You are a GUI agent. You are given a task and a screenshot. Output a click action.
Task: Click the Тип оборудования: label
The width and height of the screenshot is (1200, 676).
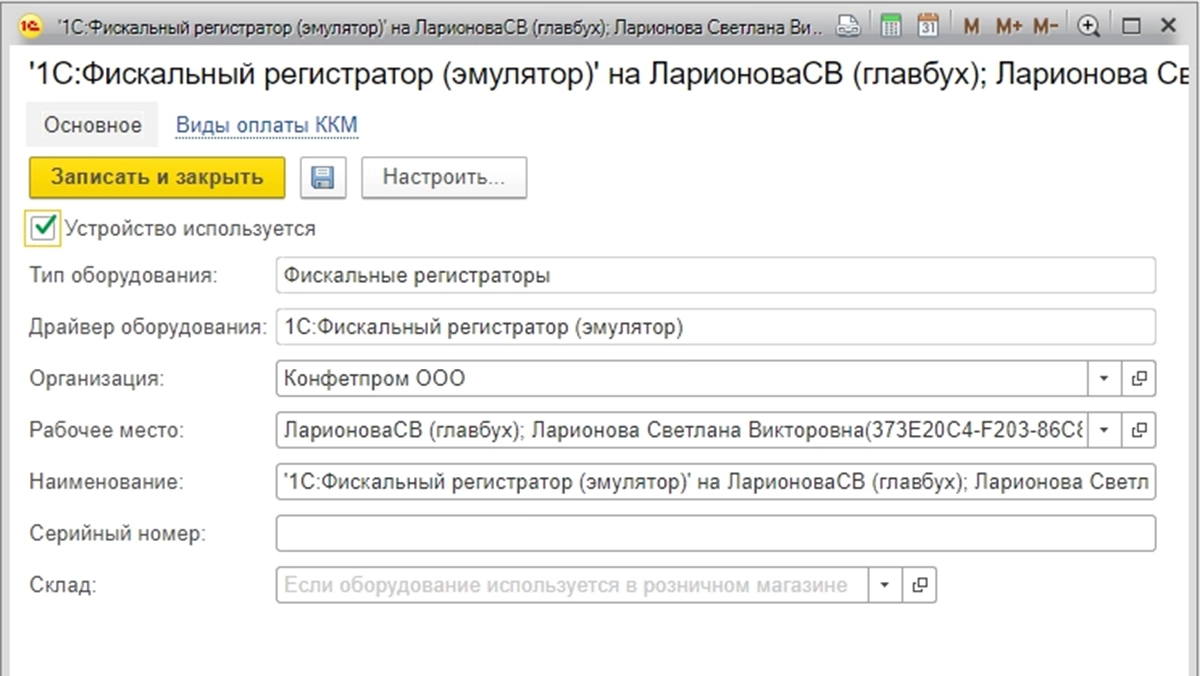[123, 275]
